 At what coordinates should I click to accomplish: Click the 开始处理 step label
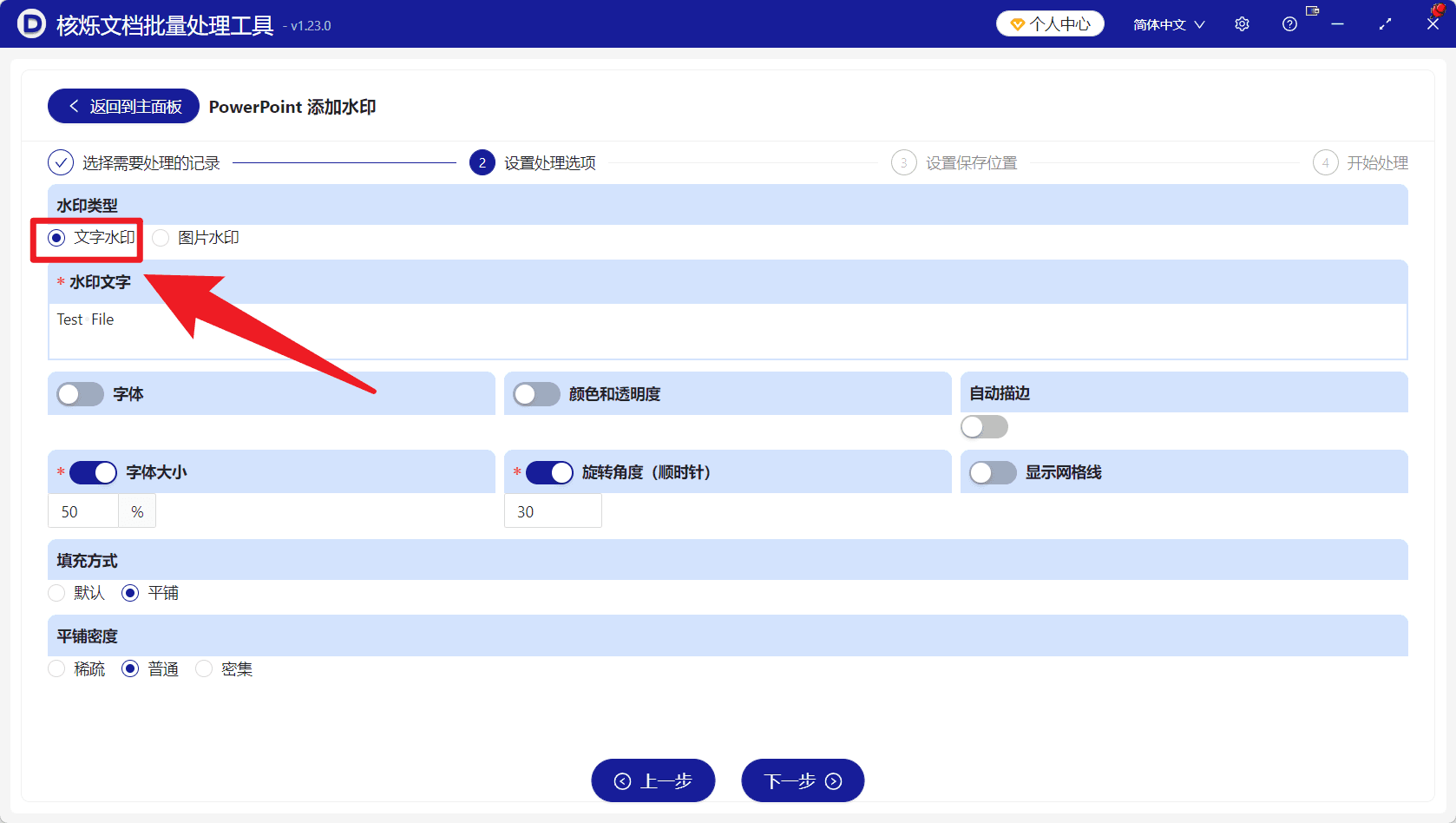(1377, 163)
